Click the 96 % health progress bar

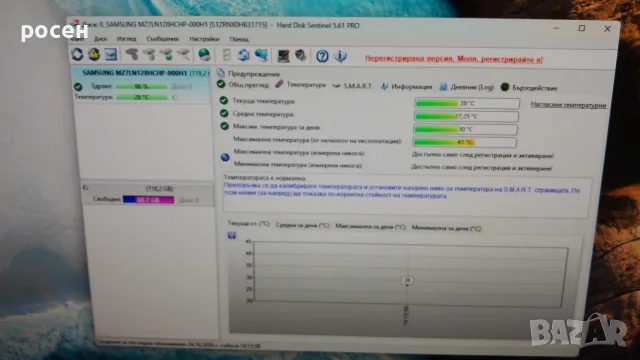click(141, 87)
